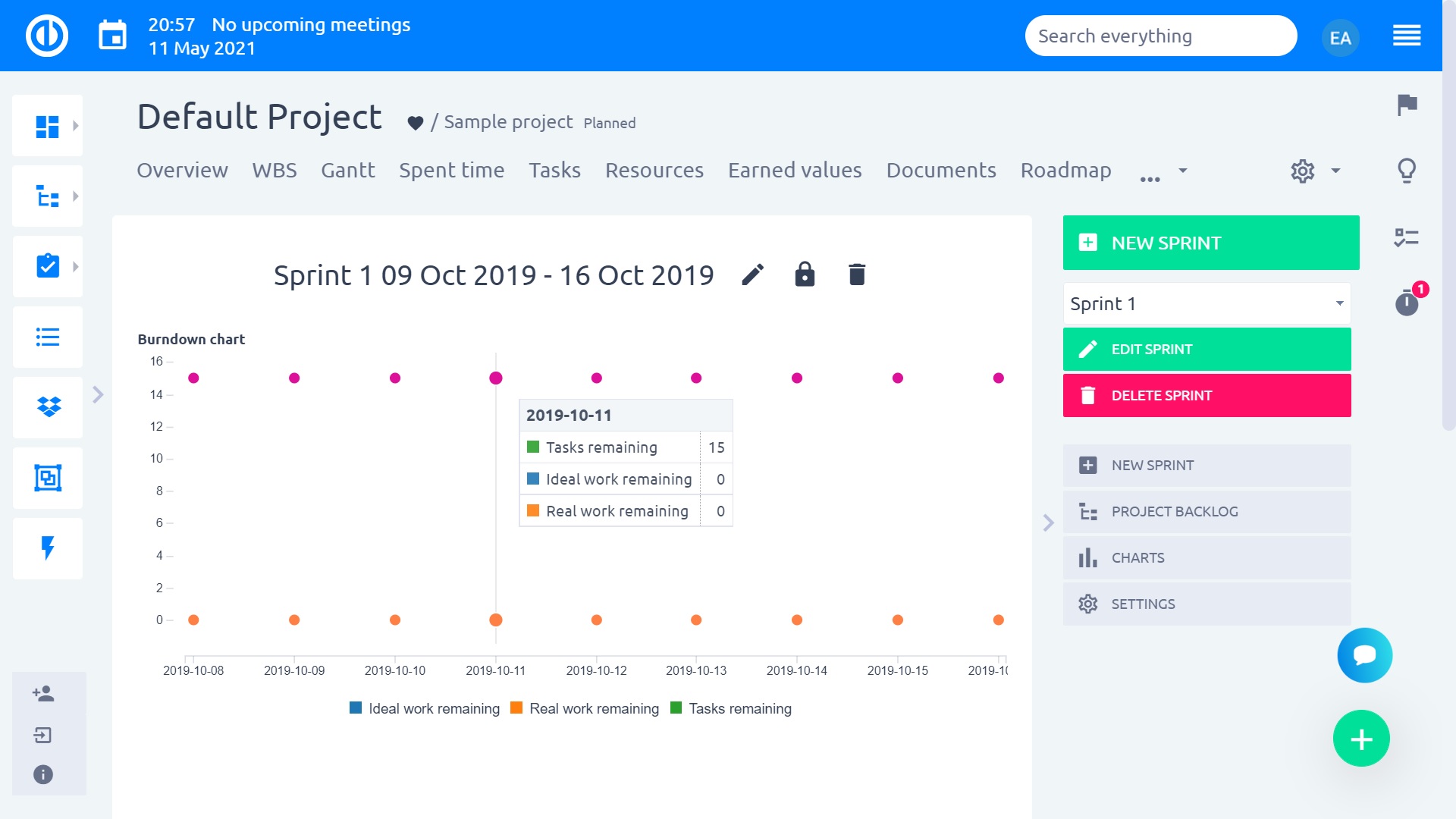Open the timer stopwatch icon with badge

click(1407, 303)
